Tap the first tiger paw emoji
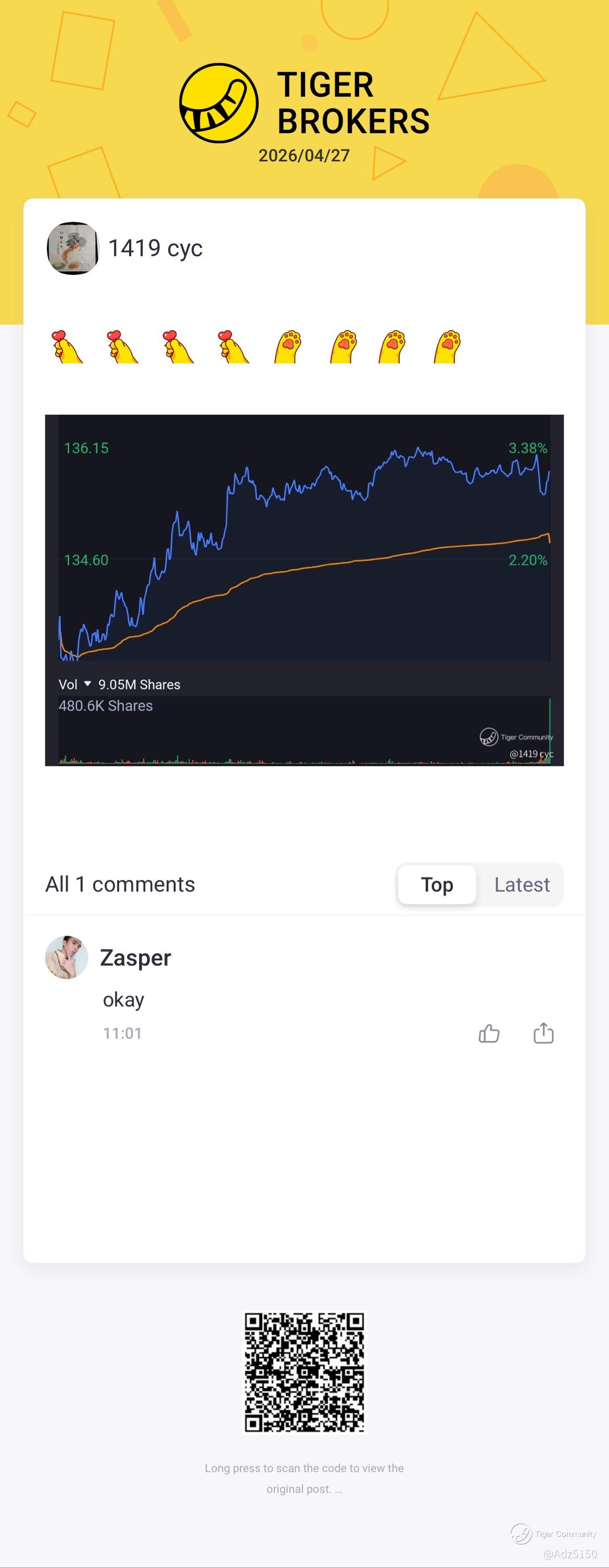The image size is (609, 1568). (x=288, y=347)
